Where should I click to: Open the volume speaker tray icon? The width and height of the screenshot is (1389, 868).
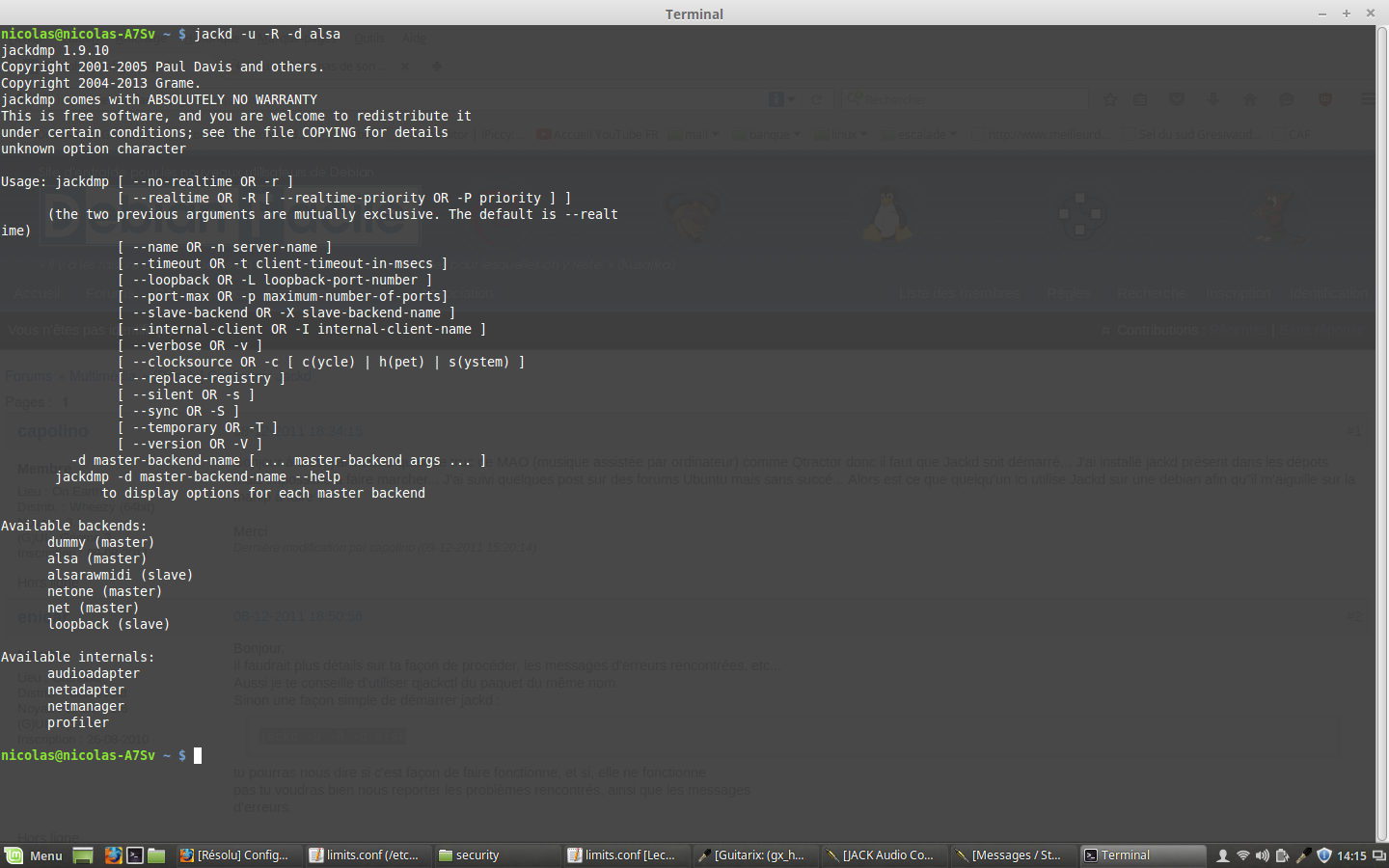1263,855
